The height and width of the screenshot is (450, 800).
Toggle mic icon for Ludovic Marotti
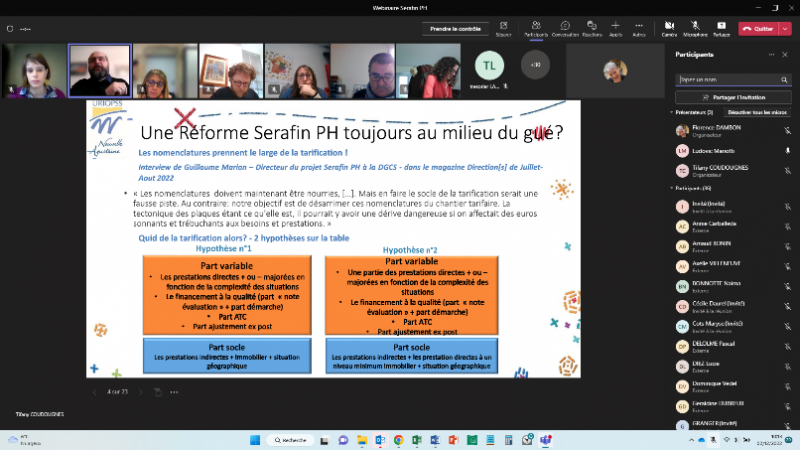click(x=787, y=151)
